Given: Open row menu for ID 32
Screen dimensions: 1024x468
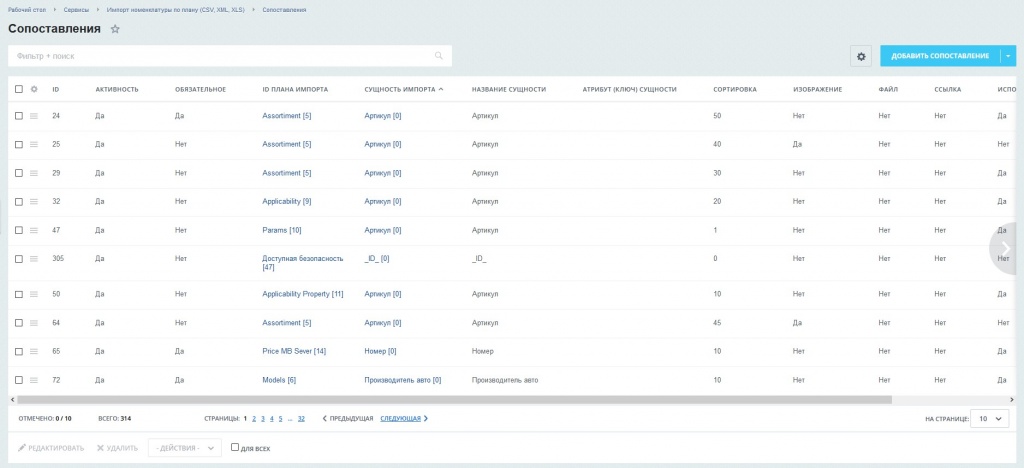Looking at the screenshot, I should [34, 202].
